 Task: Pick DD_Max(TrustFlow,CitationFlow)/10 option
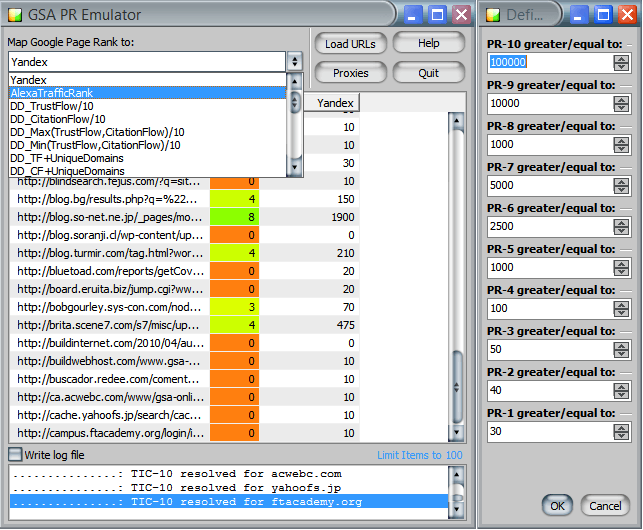pos(147,132)
